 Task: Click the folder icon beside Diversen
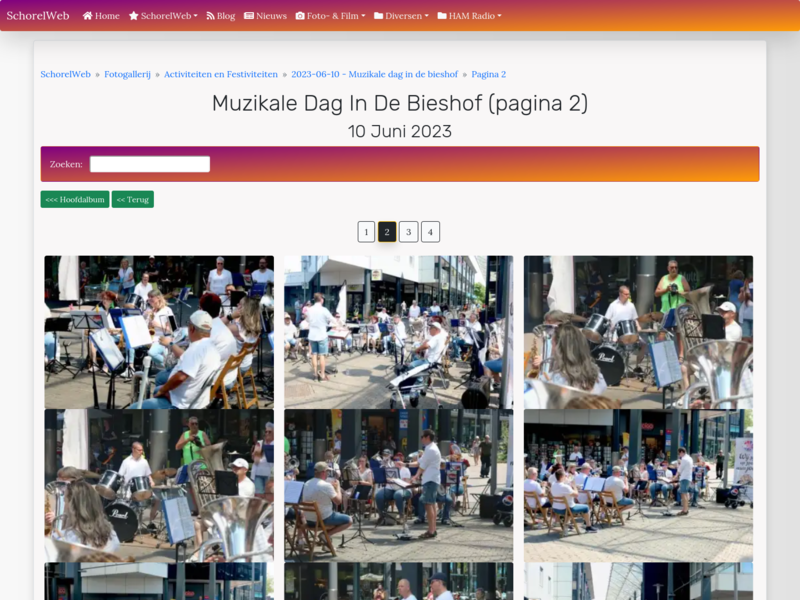point(379,16)
